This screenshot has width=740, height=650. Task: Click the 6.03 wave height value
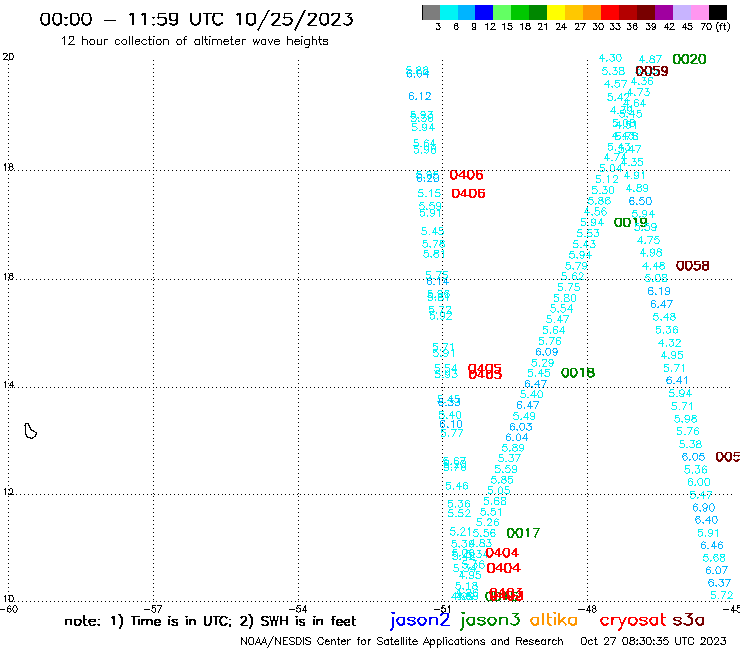(x=521, y=427)
